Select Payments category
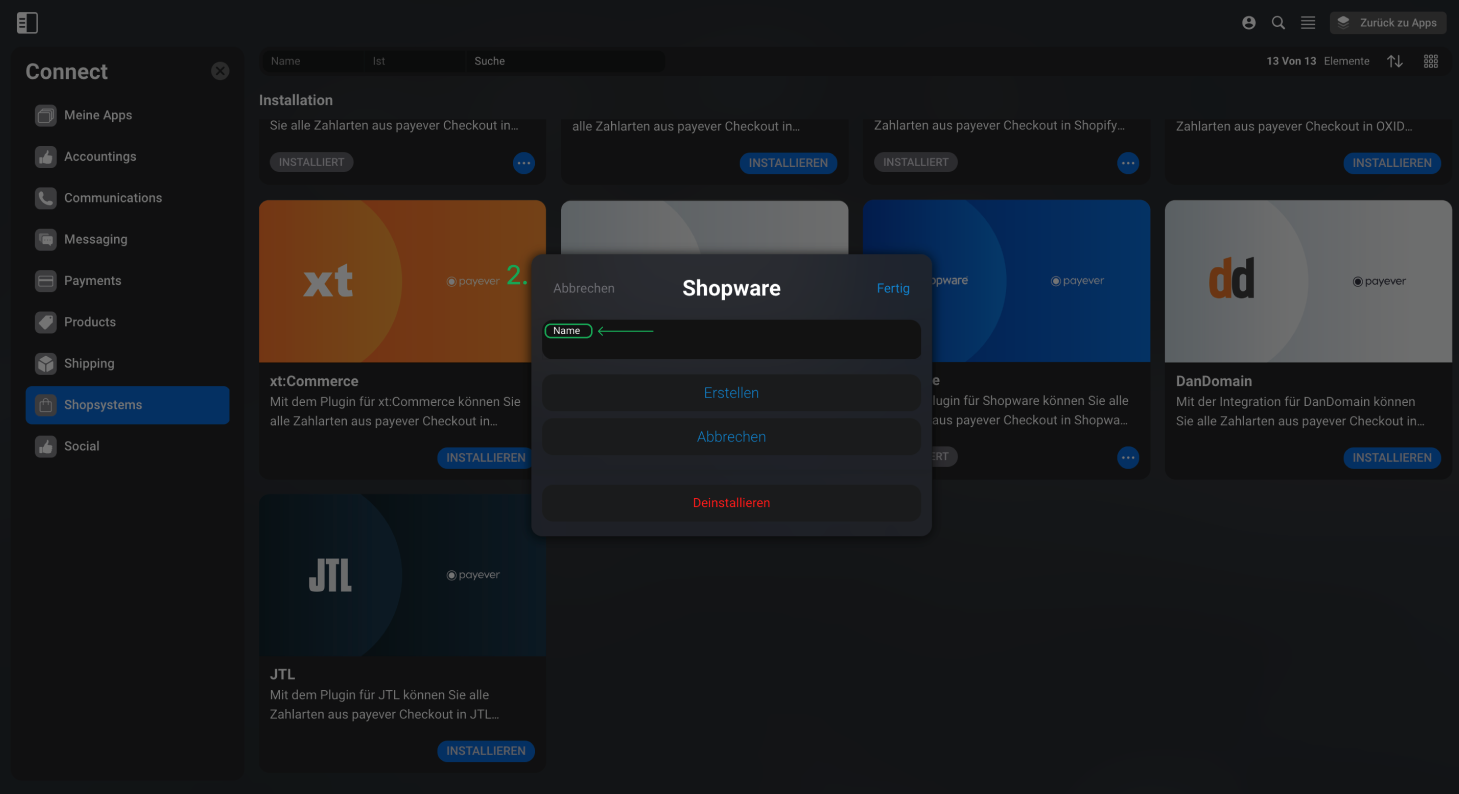 [x=127, y=281]
